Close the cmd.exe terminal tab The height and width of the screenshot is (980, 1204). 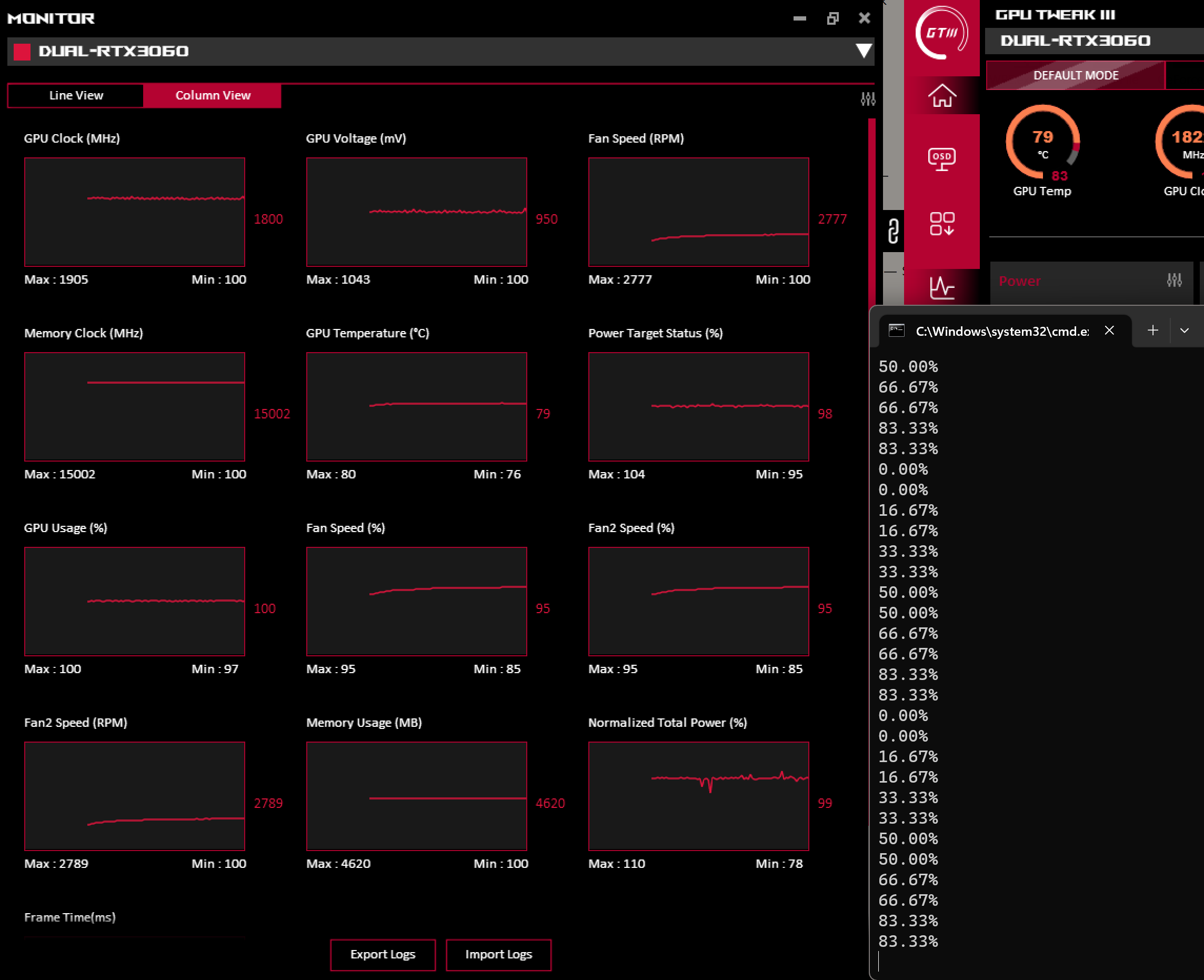1109,330
